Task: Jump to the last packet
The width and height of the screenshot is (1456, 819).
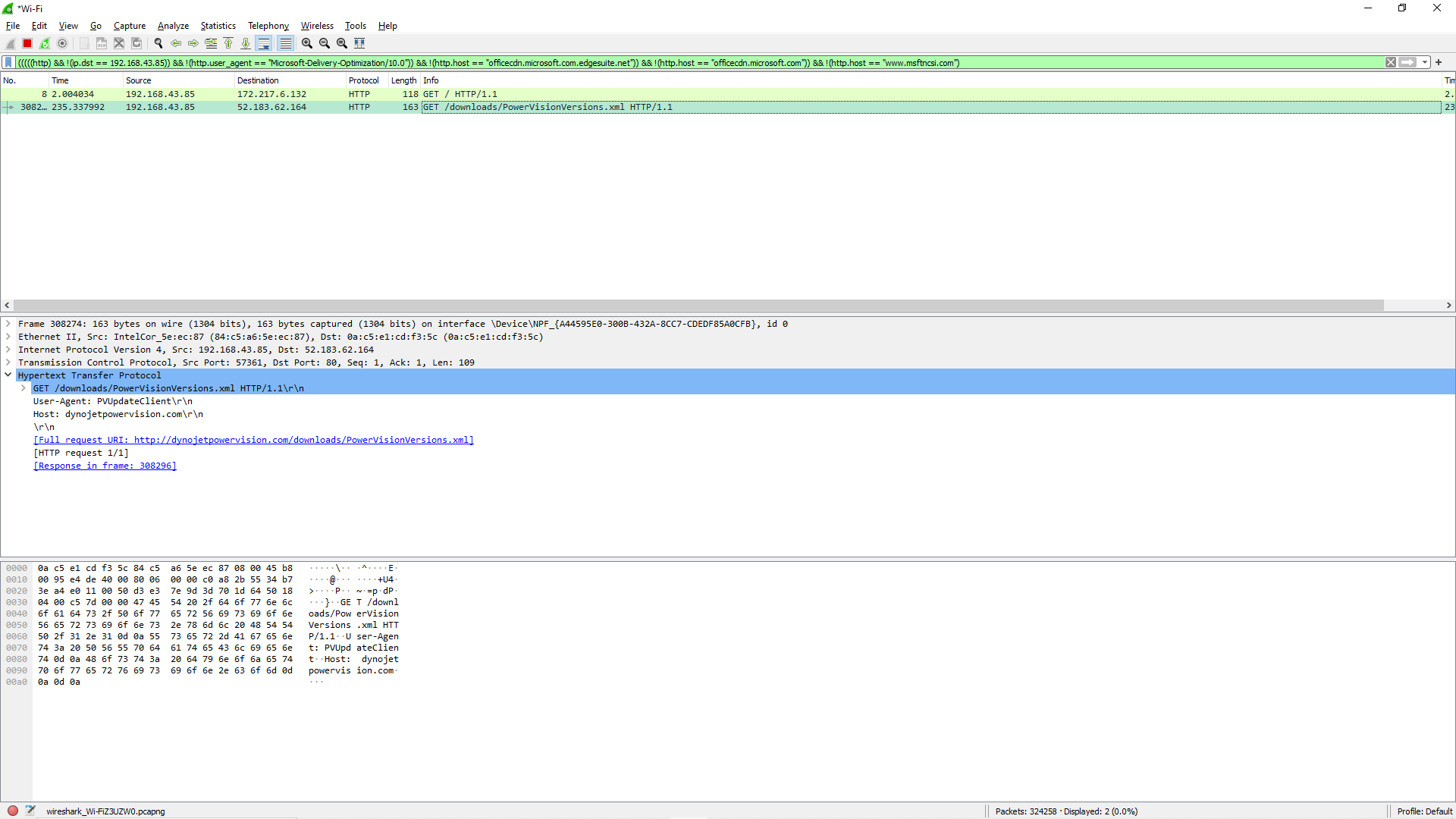Action: coord(246,43)
